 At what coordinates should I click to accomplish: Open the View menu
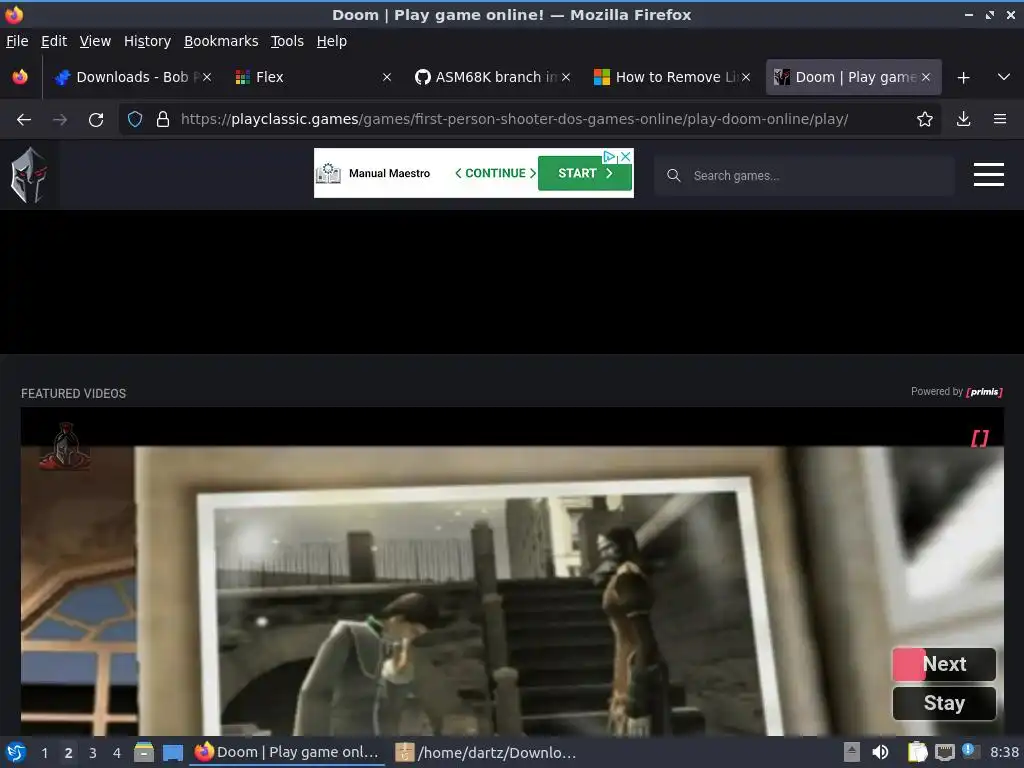(95, 41)
